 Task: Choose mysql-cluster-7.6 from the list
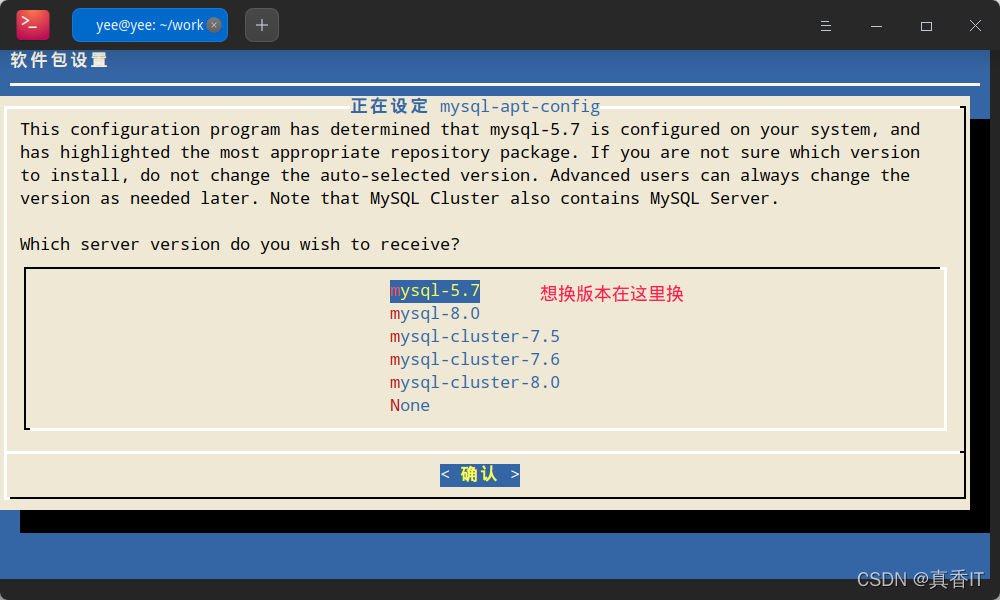[474, 360]
